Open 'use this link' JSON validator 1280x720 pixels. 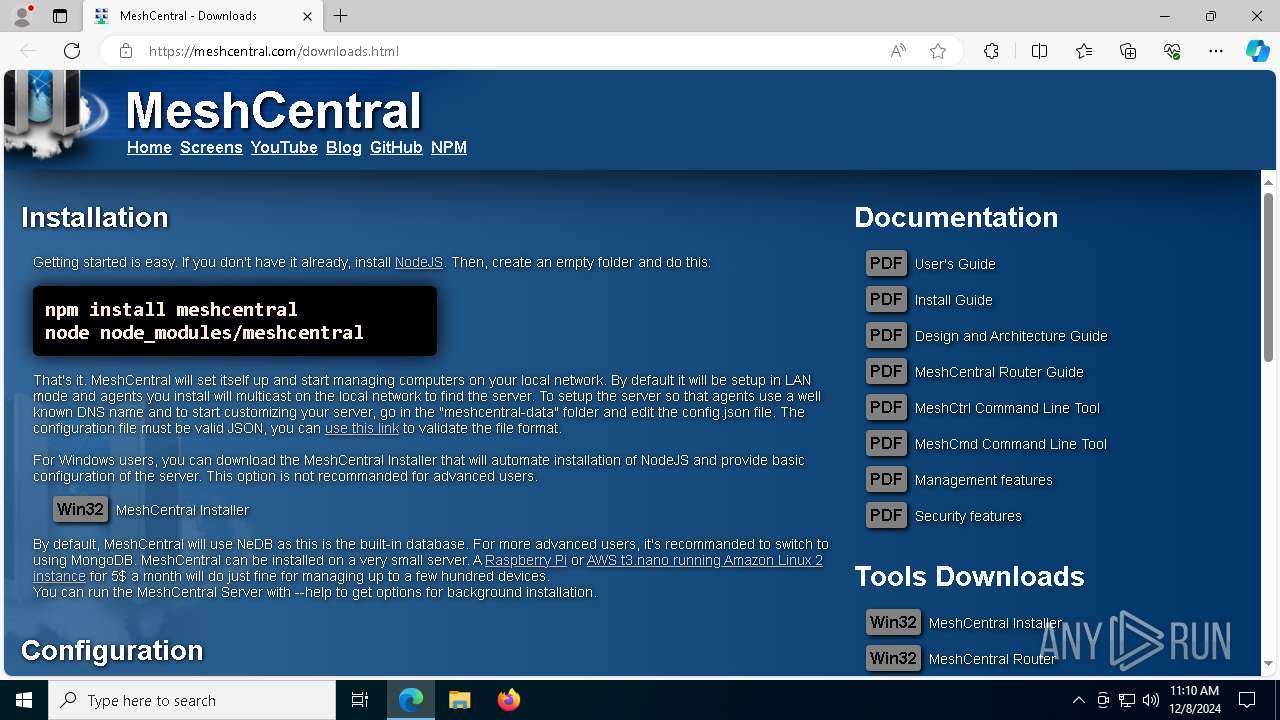coord(362,428)
